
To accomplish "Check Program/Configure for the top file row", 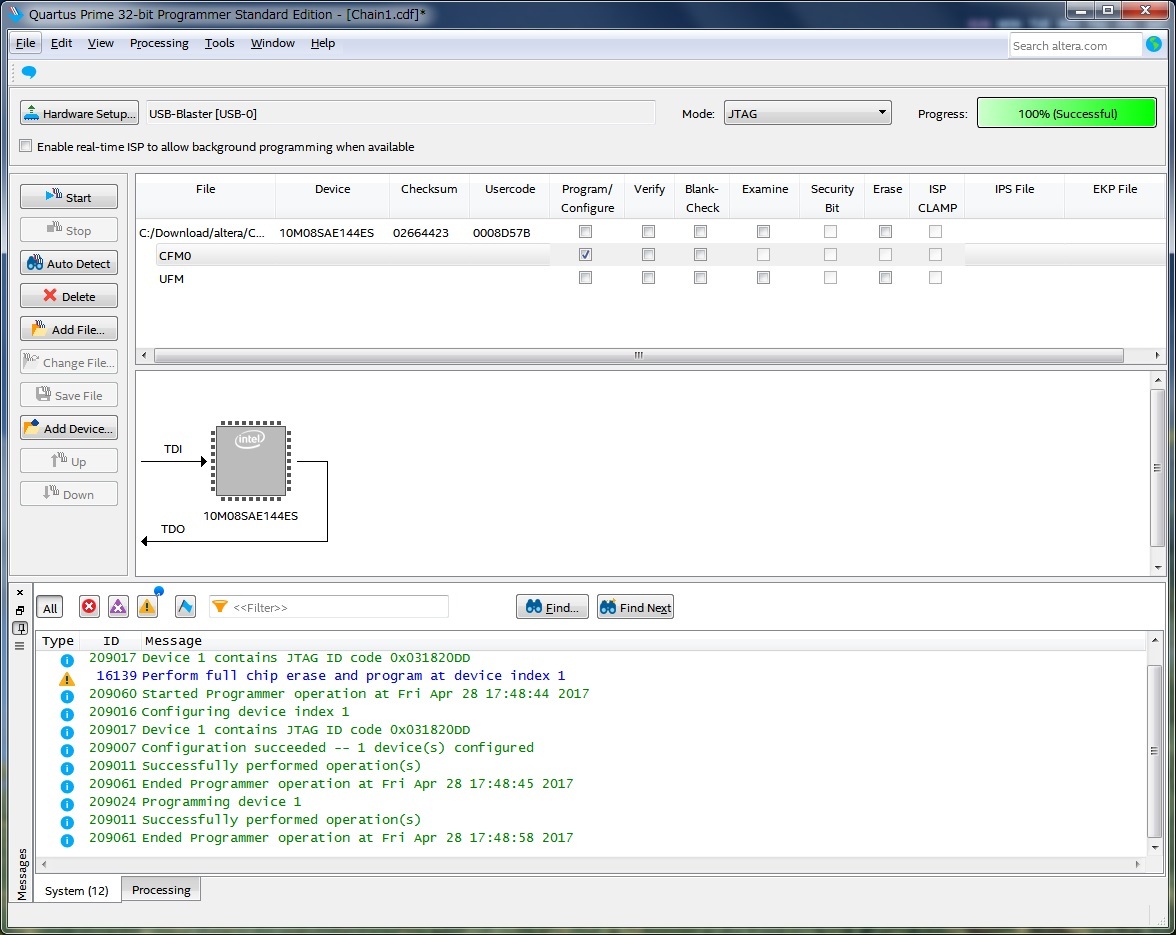I will [x=586, y=232].
